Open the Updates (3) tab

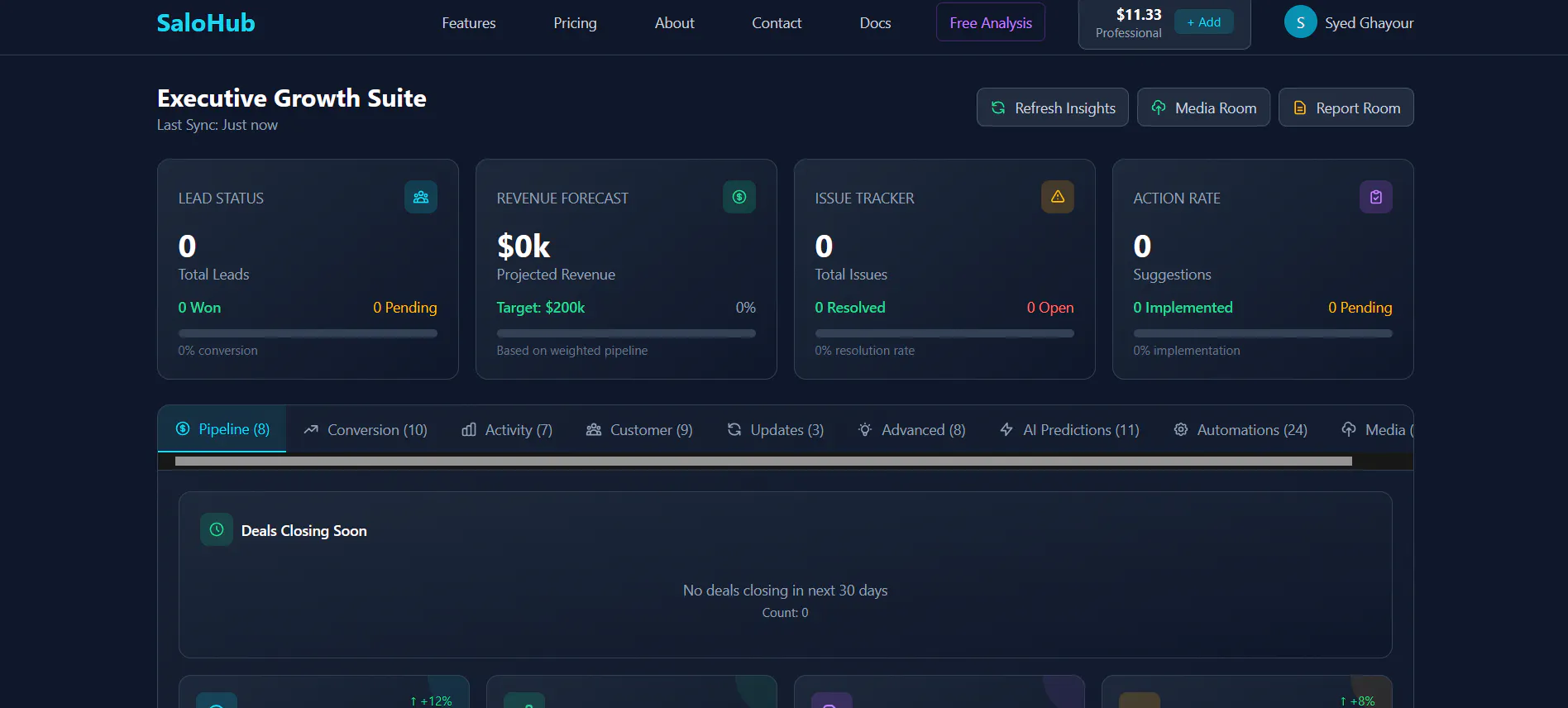[775, 429]
